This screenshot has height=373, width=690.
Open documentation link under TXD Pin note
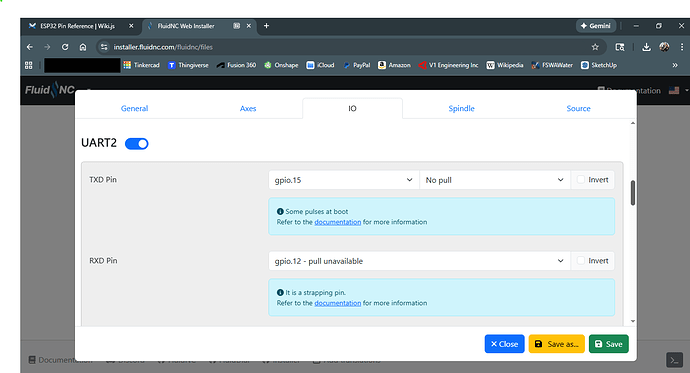338,222
